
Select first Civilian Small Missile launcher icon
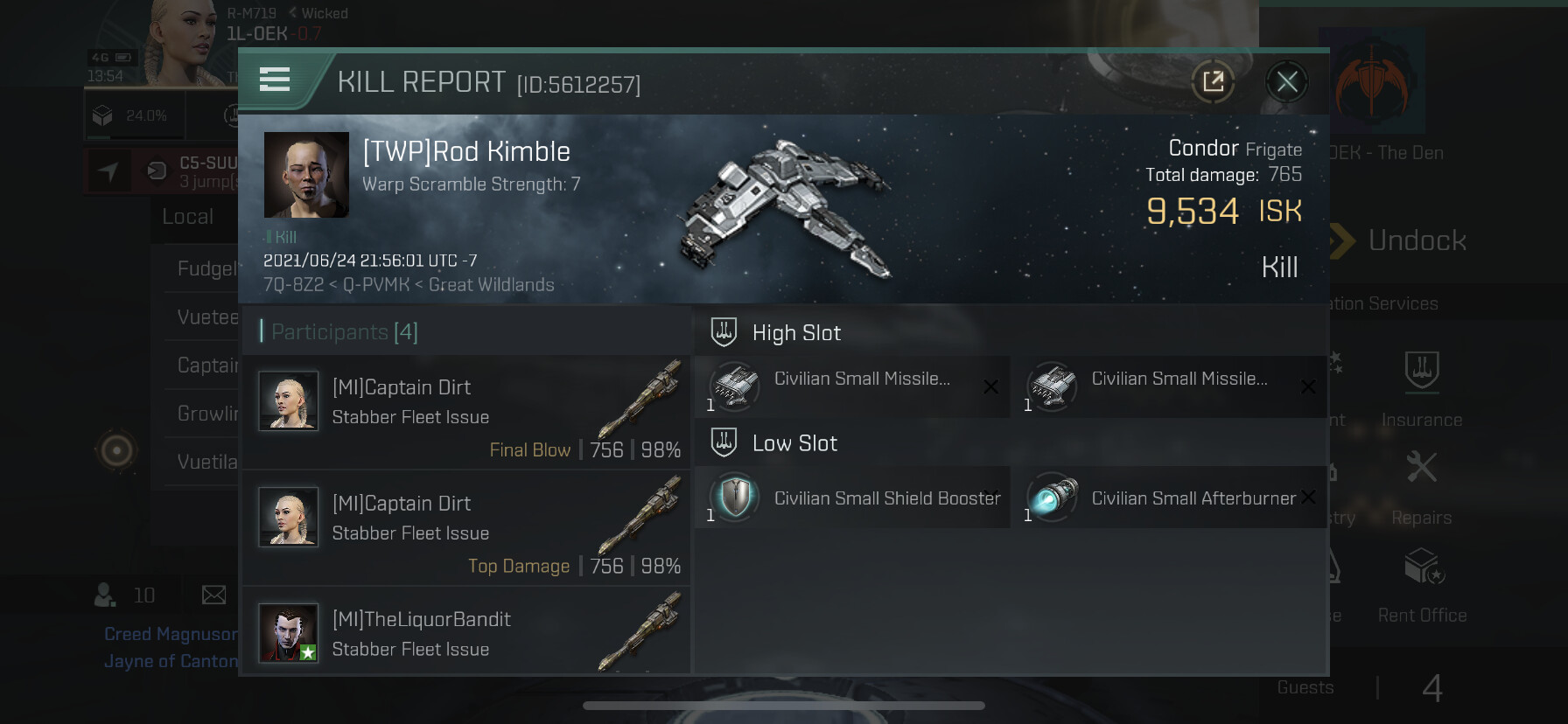pos(734,386)
